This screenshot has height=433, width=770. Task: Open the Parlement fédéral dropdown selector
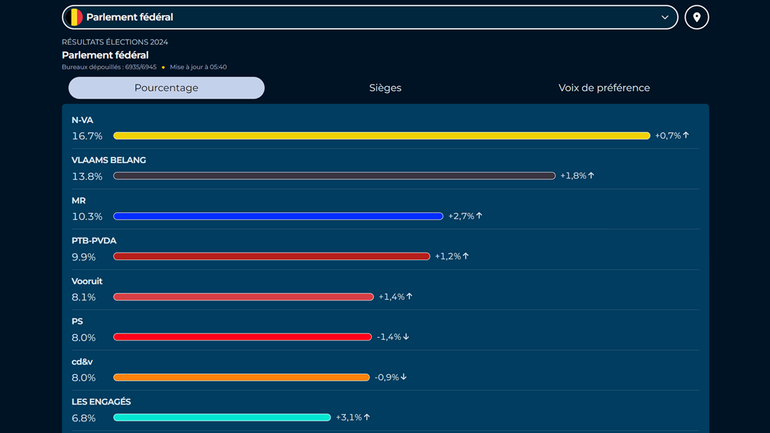tap(370, 17)
